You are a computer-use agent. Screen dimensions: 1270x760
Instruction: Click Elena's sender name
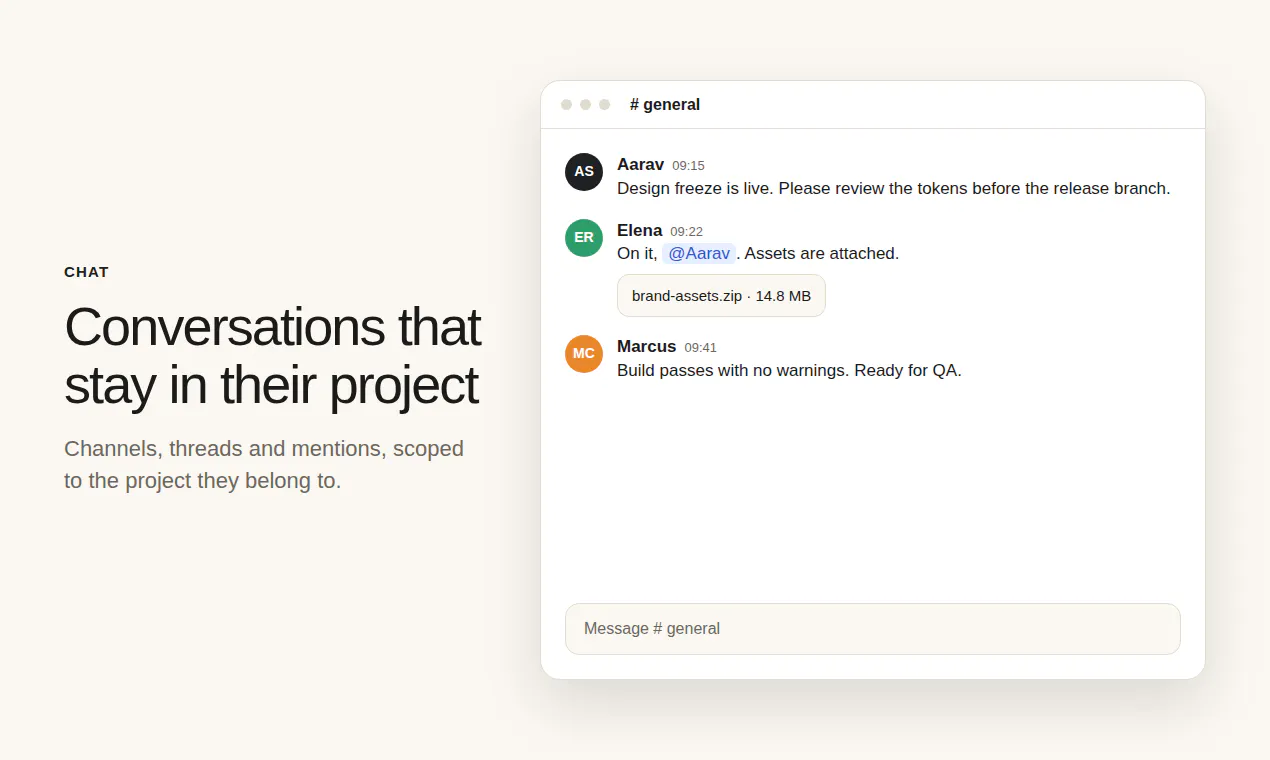tap(639, 230)
